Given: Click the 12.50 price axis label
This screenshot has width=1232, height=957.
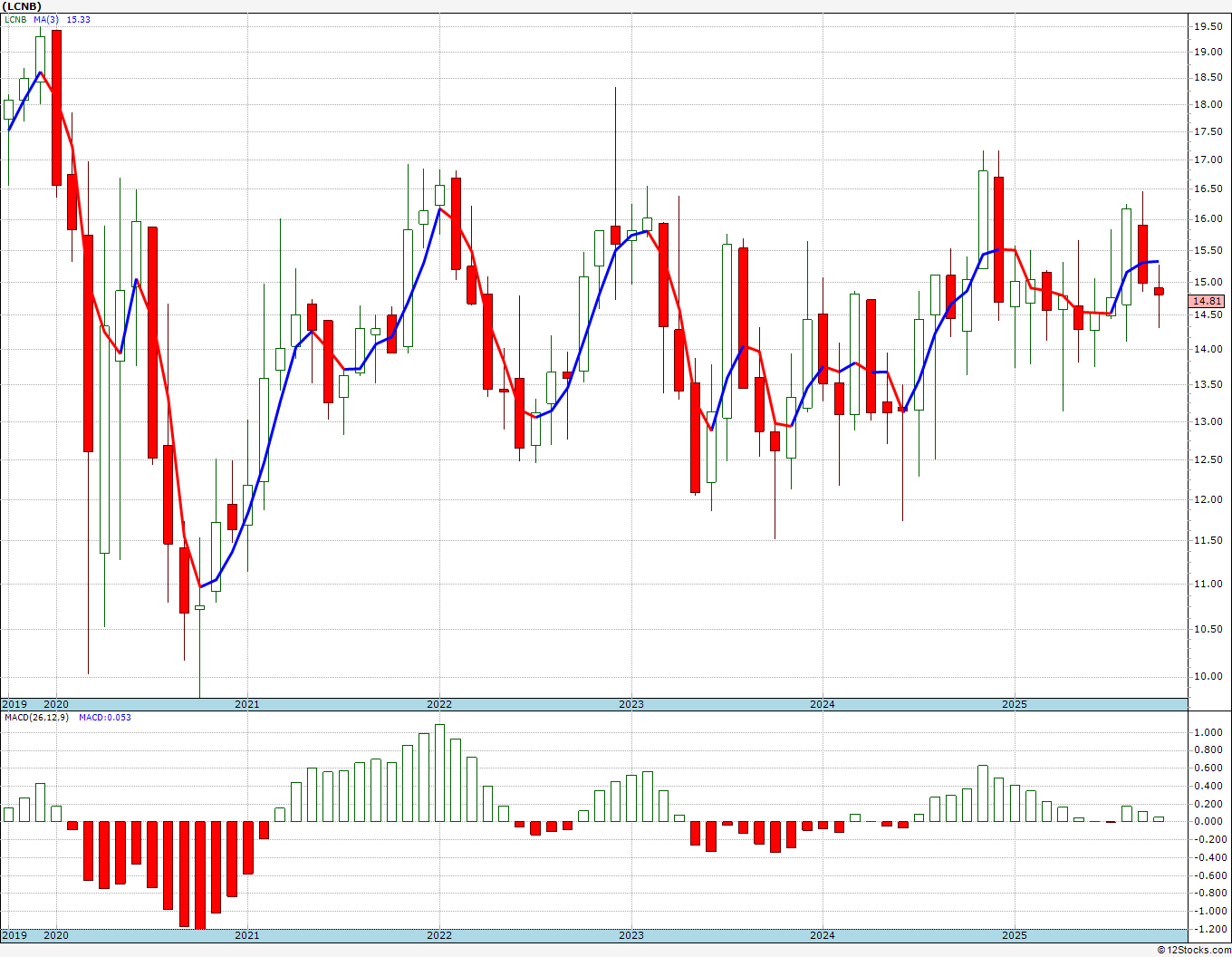Looking at the screenshot, I should click(x=1208, y=459).
